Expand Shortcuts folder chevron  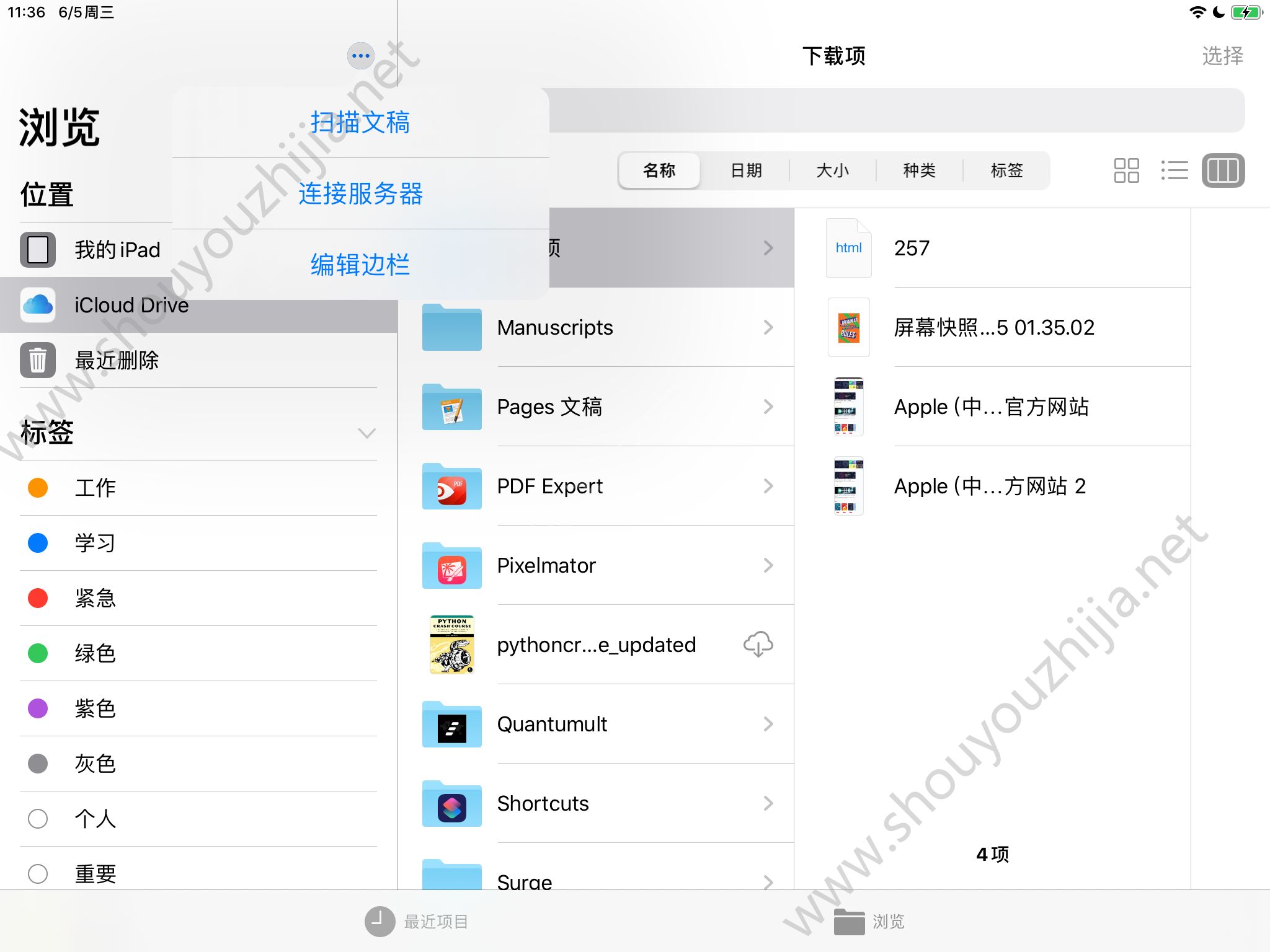[x=768, y=803]
